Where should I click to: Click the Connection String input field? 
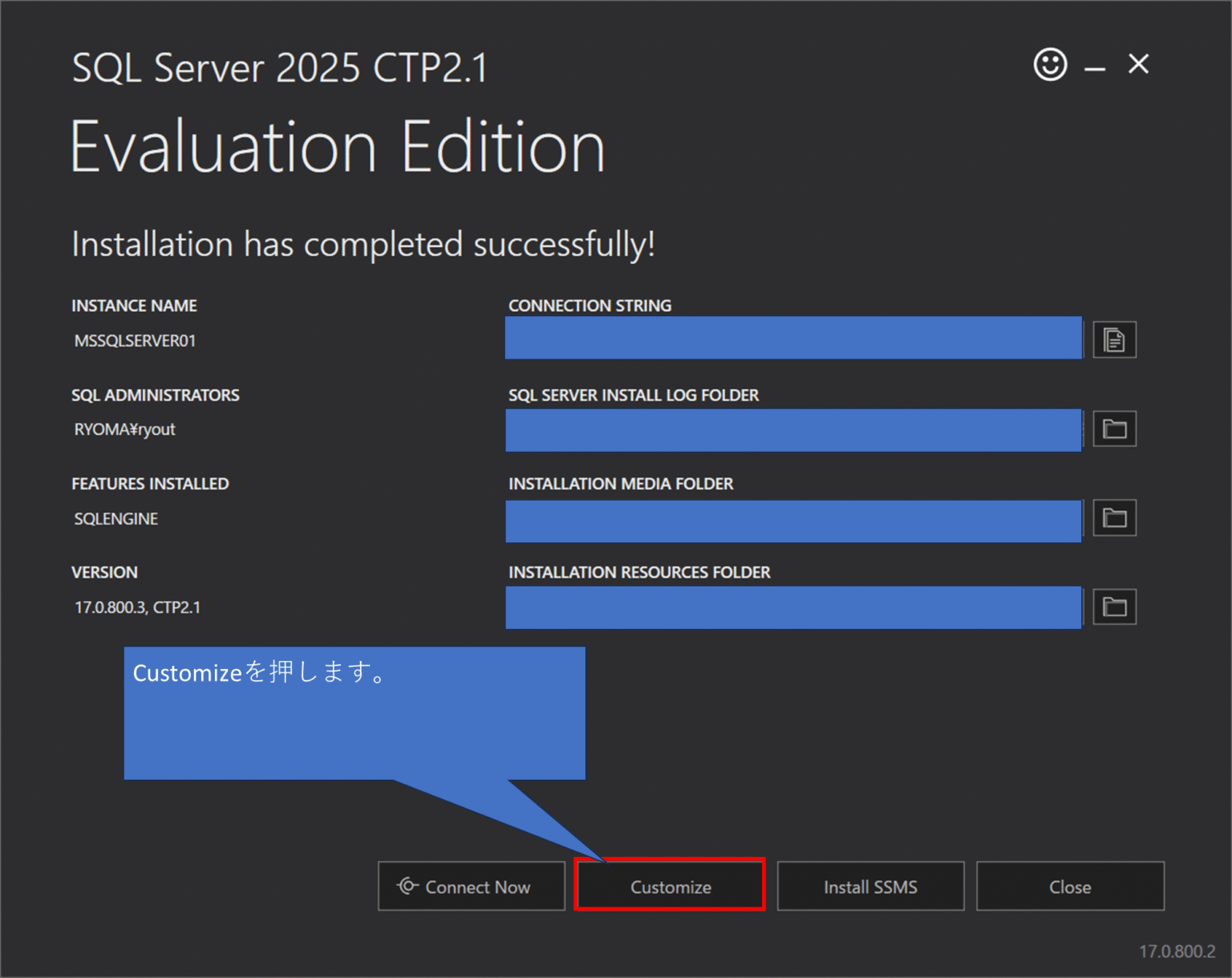pyautogui.click(x=794, y=338)
